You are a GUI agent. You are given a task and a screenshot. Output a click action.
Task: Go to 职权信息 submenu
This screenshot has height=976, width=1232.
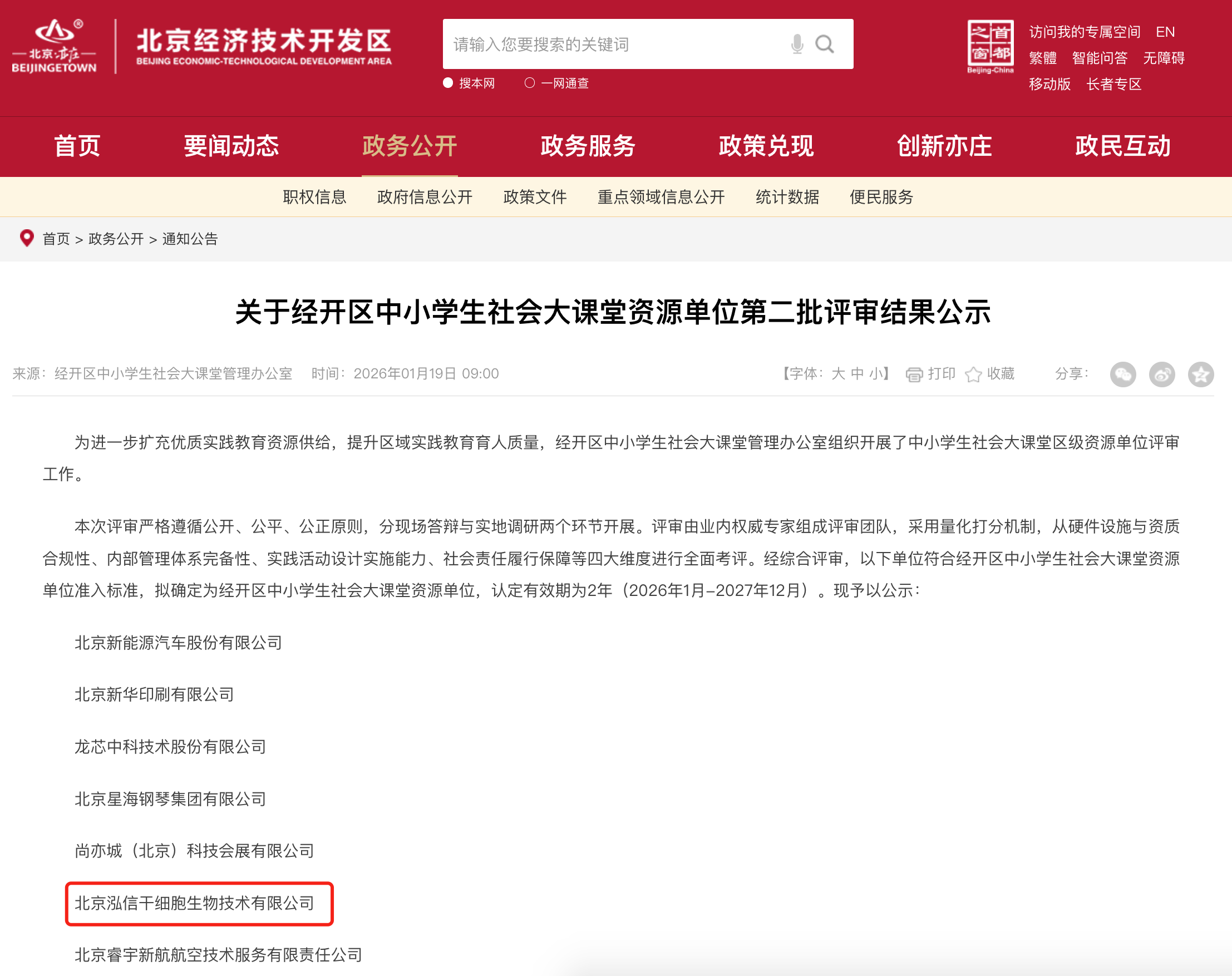pos(315,197)
